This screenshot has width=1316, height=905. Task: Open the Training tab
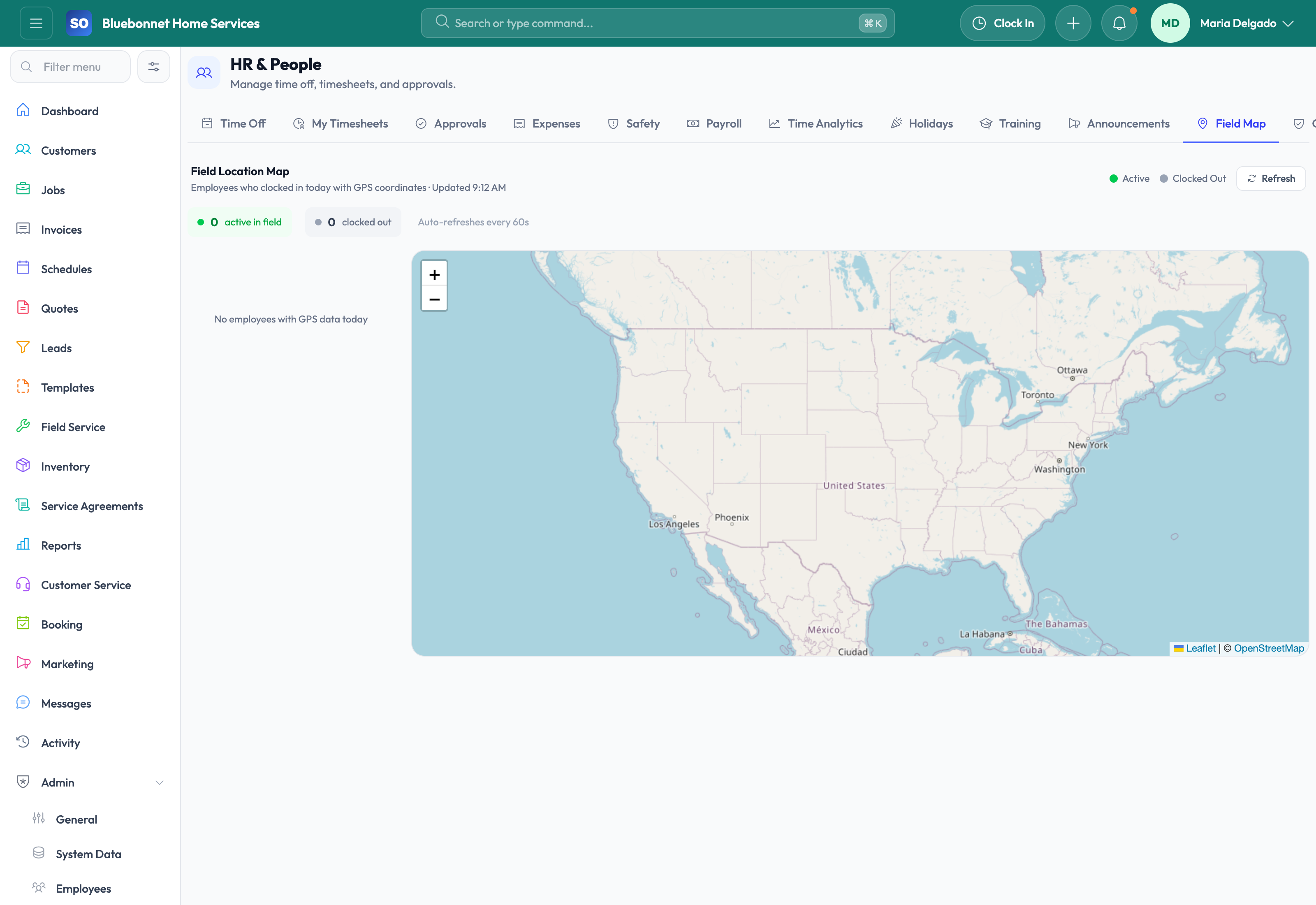point(1010,124)
